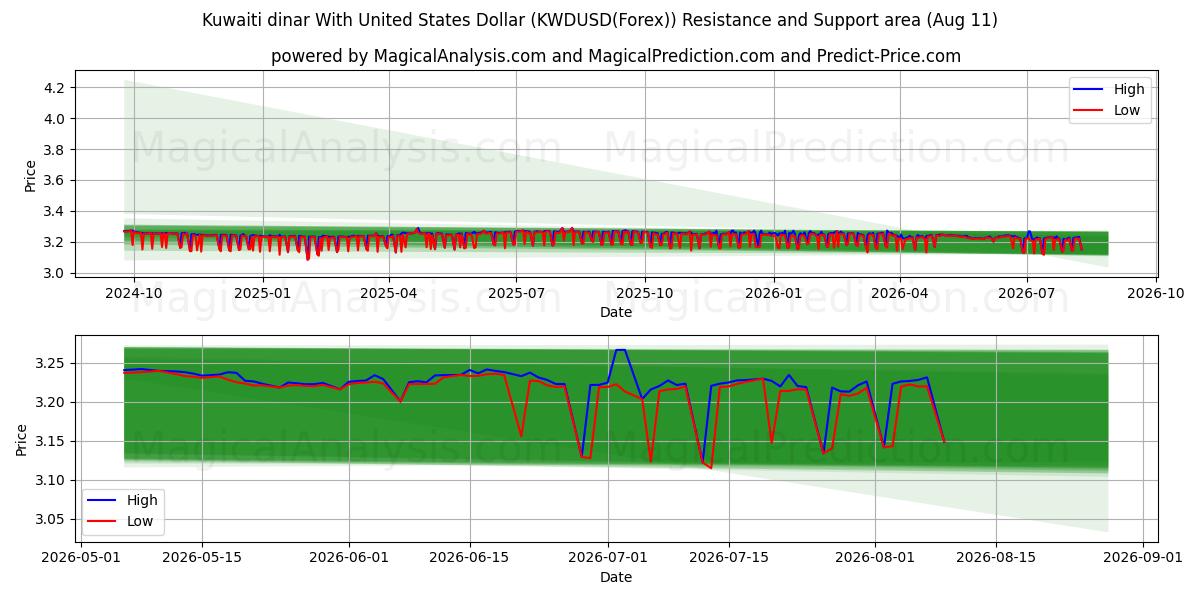Click the '3.25' price tick on lower chart
This screenshot has width=1200, height=600.
(x=52, y=363)
